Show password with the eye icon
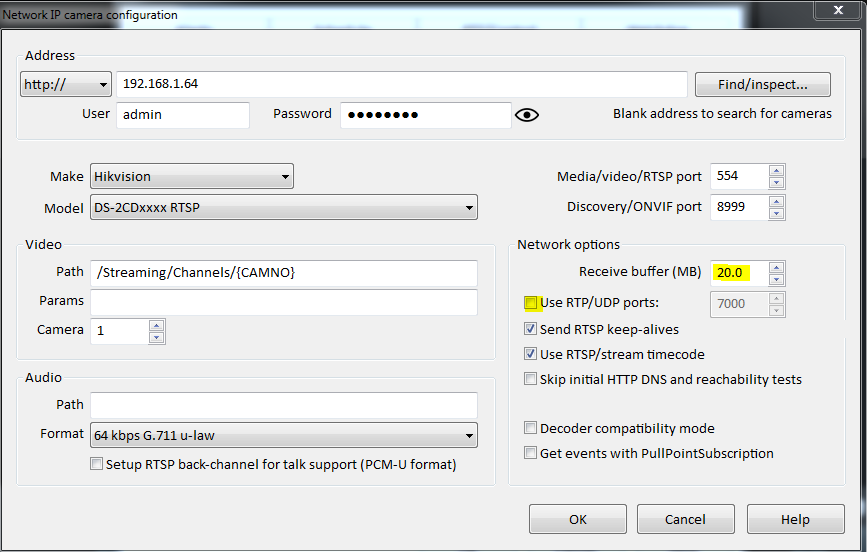The width and height of the screenshot is (867, 552). pyautogui.click(x=527, y=115)
